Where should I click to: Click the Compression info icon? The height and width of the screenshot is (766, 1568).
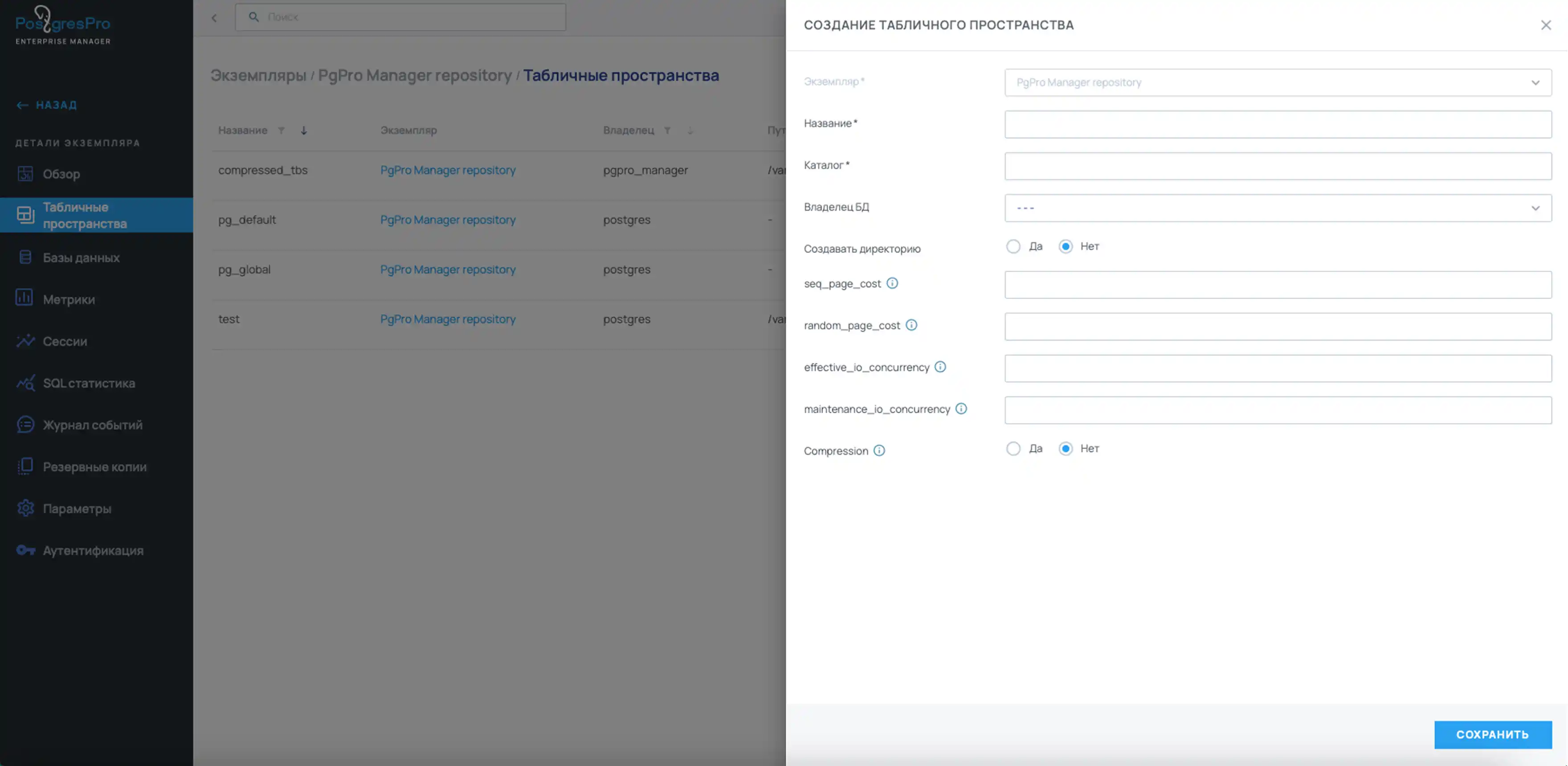pos(879,450)
